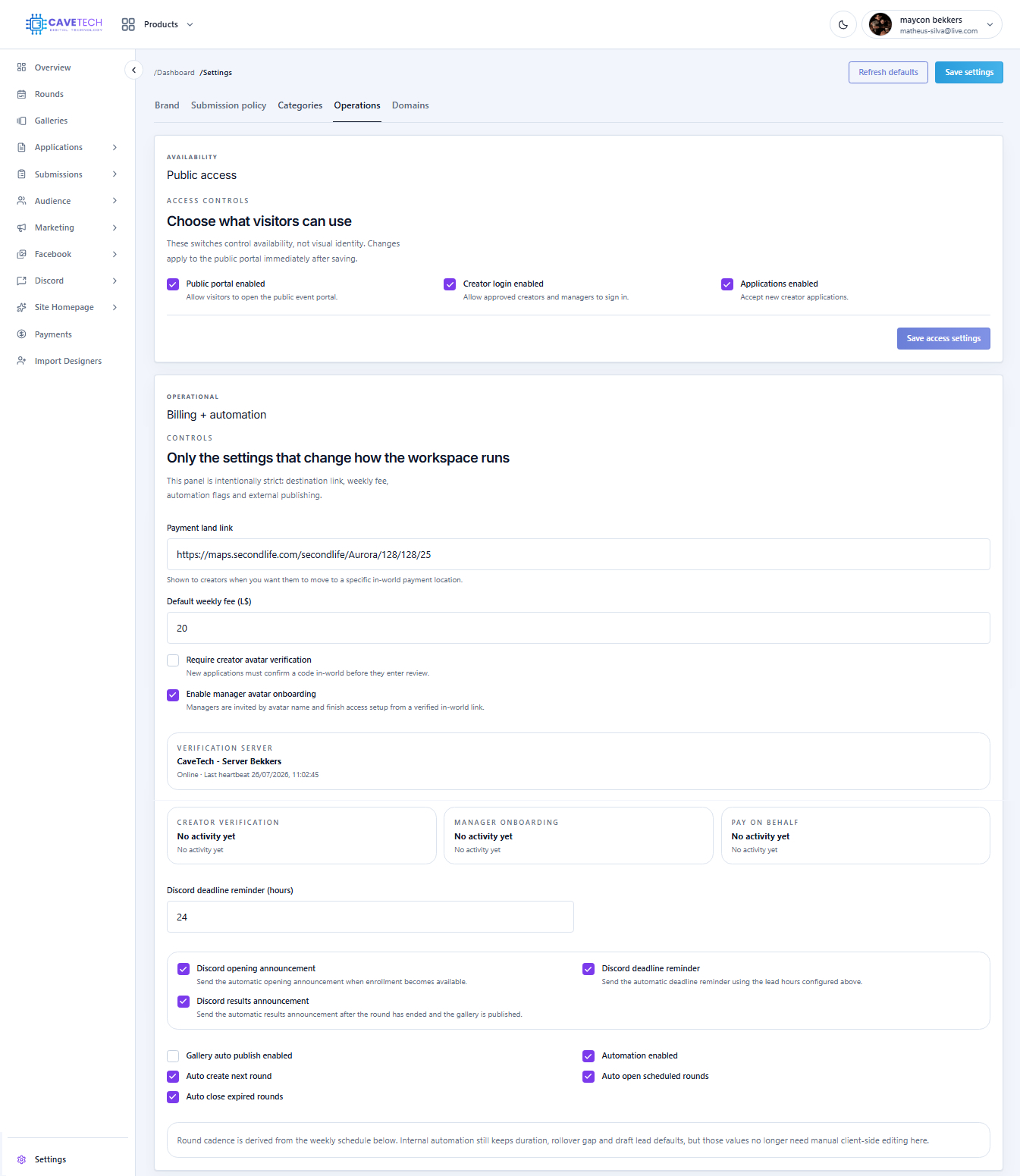Click Refresh defaults button

coord(888,72)
